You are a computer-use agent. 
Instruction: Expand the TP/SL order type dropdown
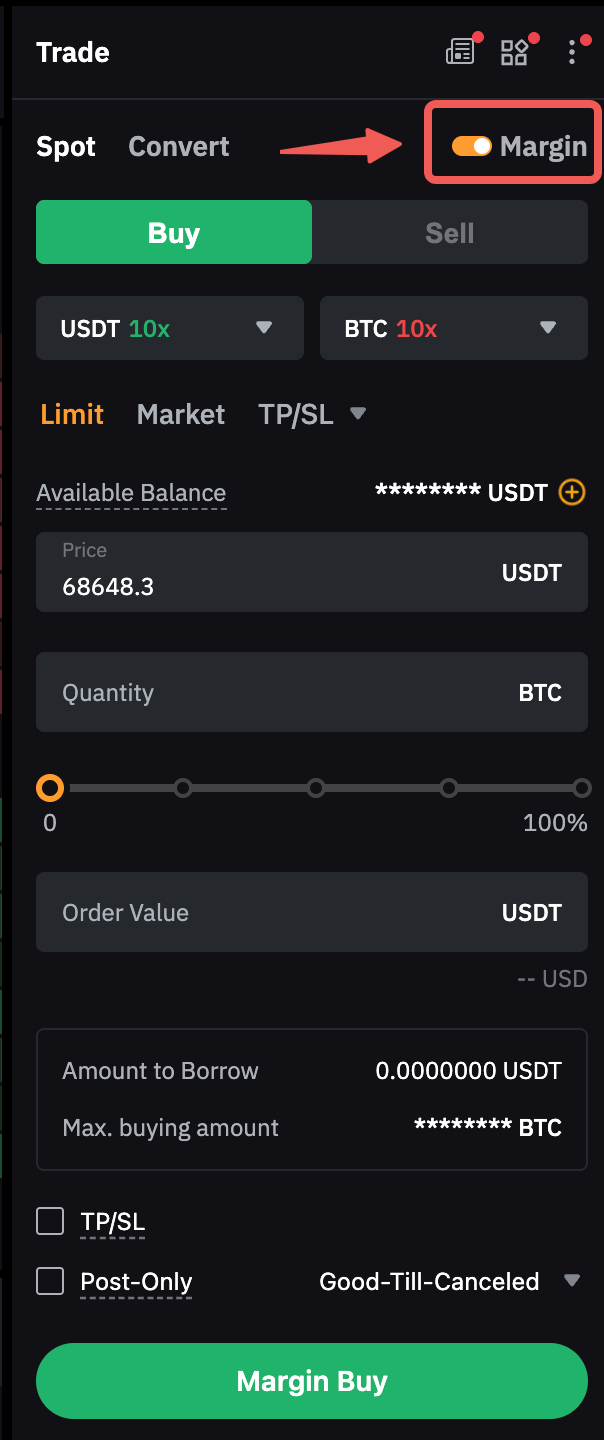point(311,414)
